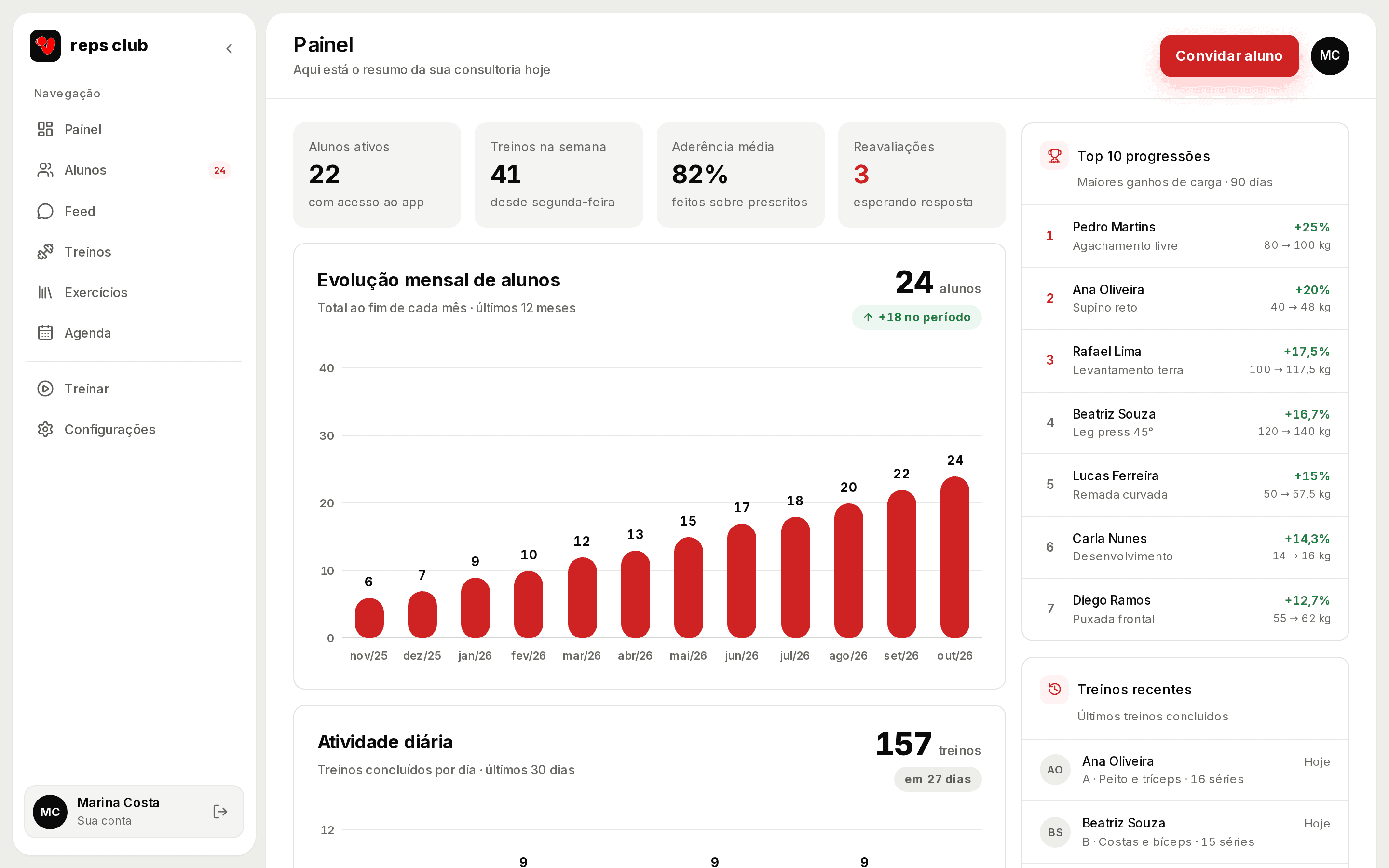This screenshot has width=1389, height=868.
Task: Click the trophy icon in Top 10
Action: pos(1054,156)
